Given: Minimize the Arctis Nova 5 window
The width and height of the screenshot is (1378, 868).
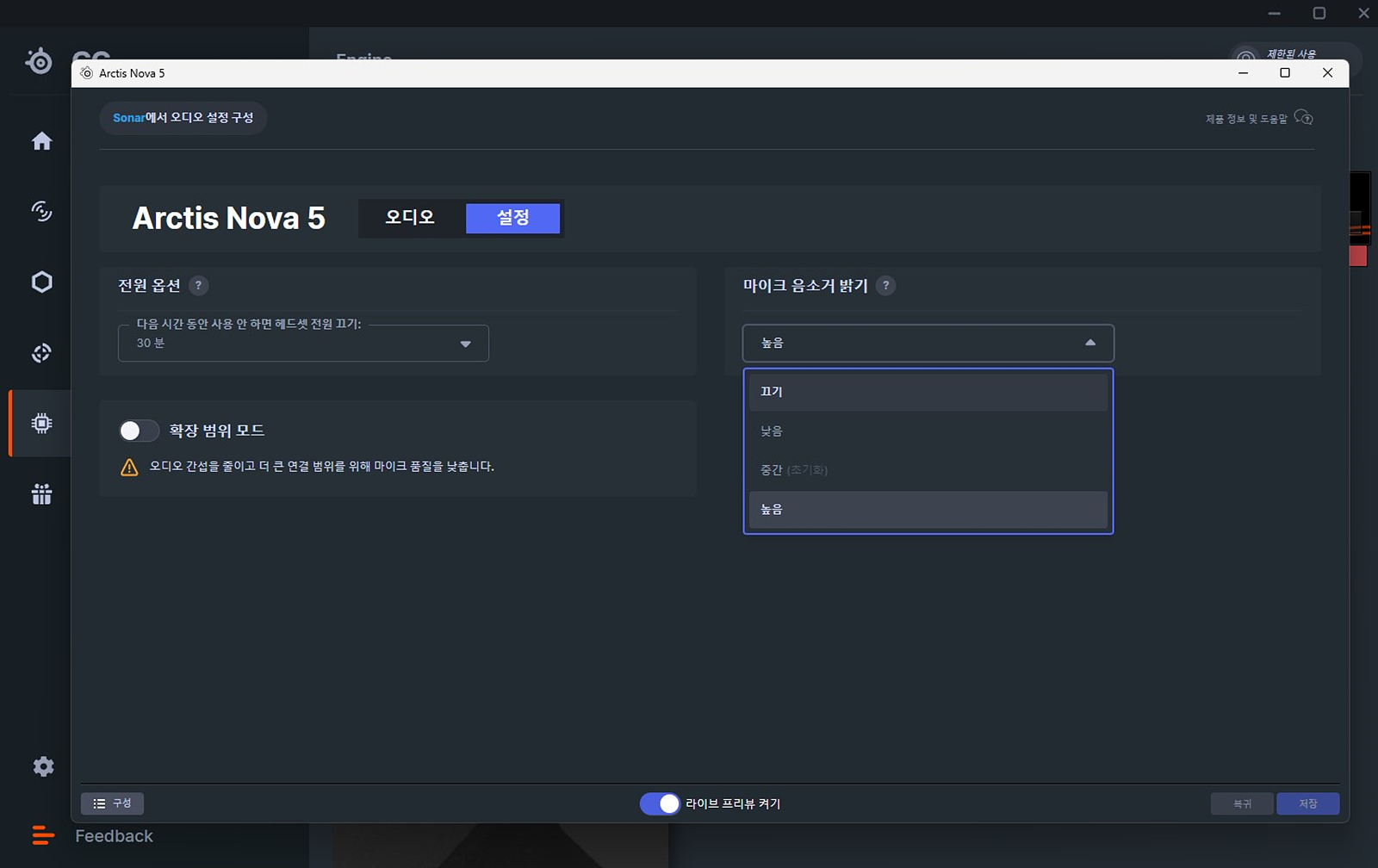Looking at the screenshot, I should click(1243, 73).
